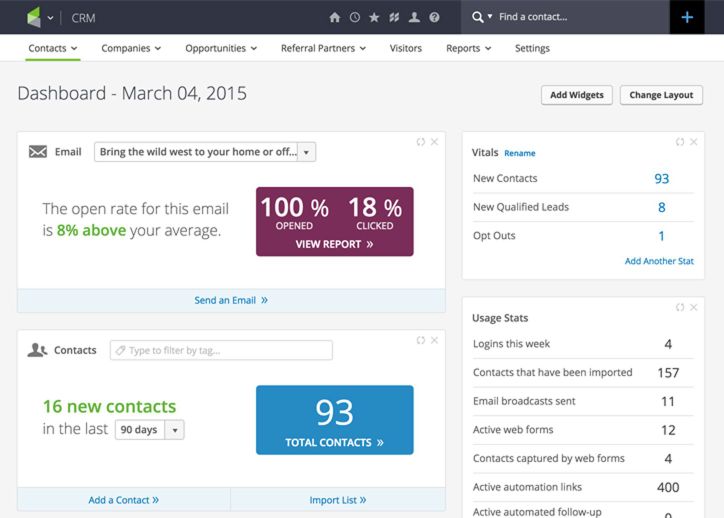
Task: Open the Settings tab
Action: pos(532,48)
